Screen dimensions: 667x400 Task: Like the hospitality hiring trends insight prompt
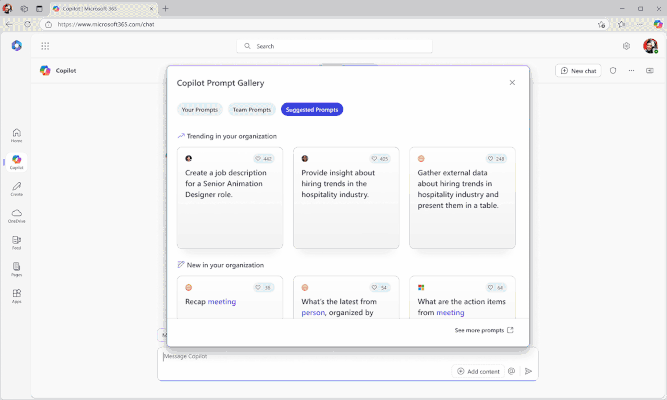(x=380, y=159)
